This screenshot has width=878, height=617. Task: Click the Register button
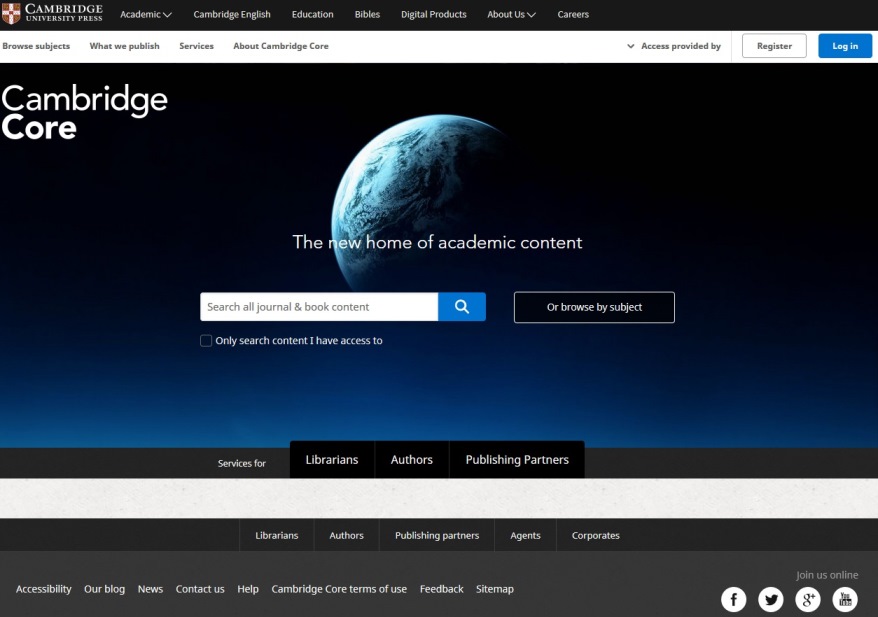coord(774,46)
